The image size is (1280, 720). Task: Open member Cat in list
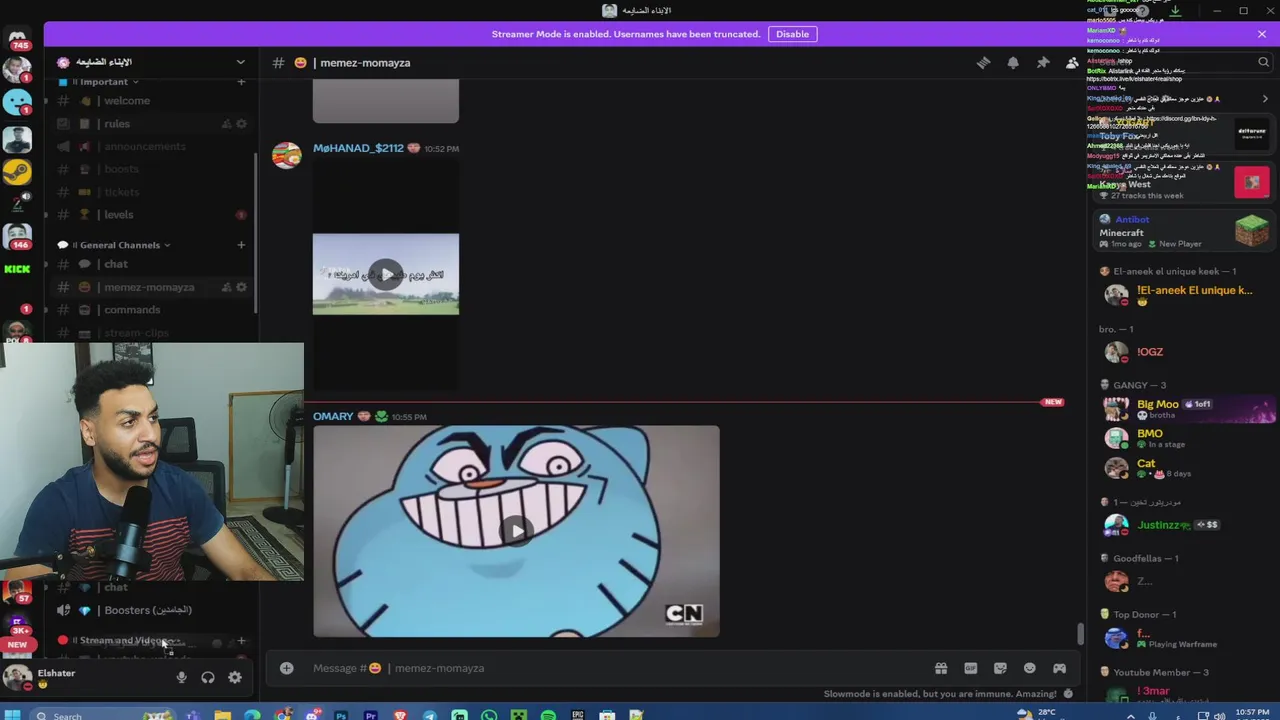point(1185,468)
